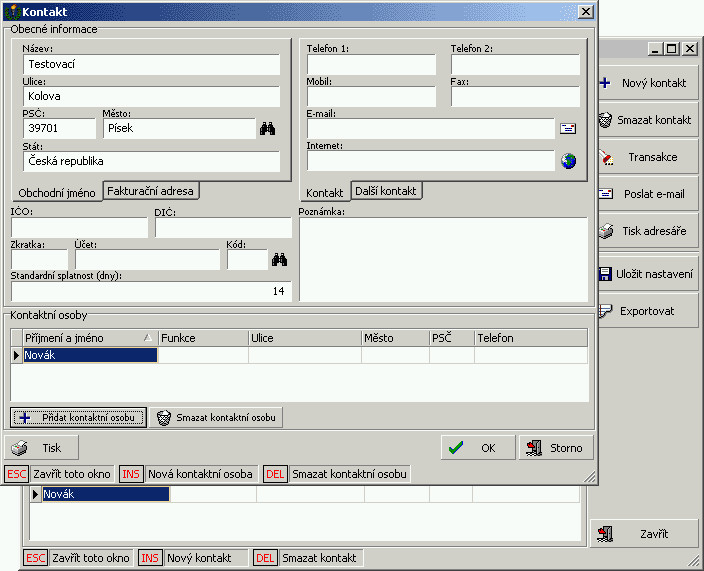
Task: Select the Novák row in Kontaktní osoby
Action: tap(299, 355)
